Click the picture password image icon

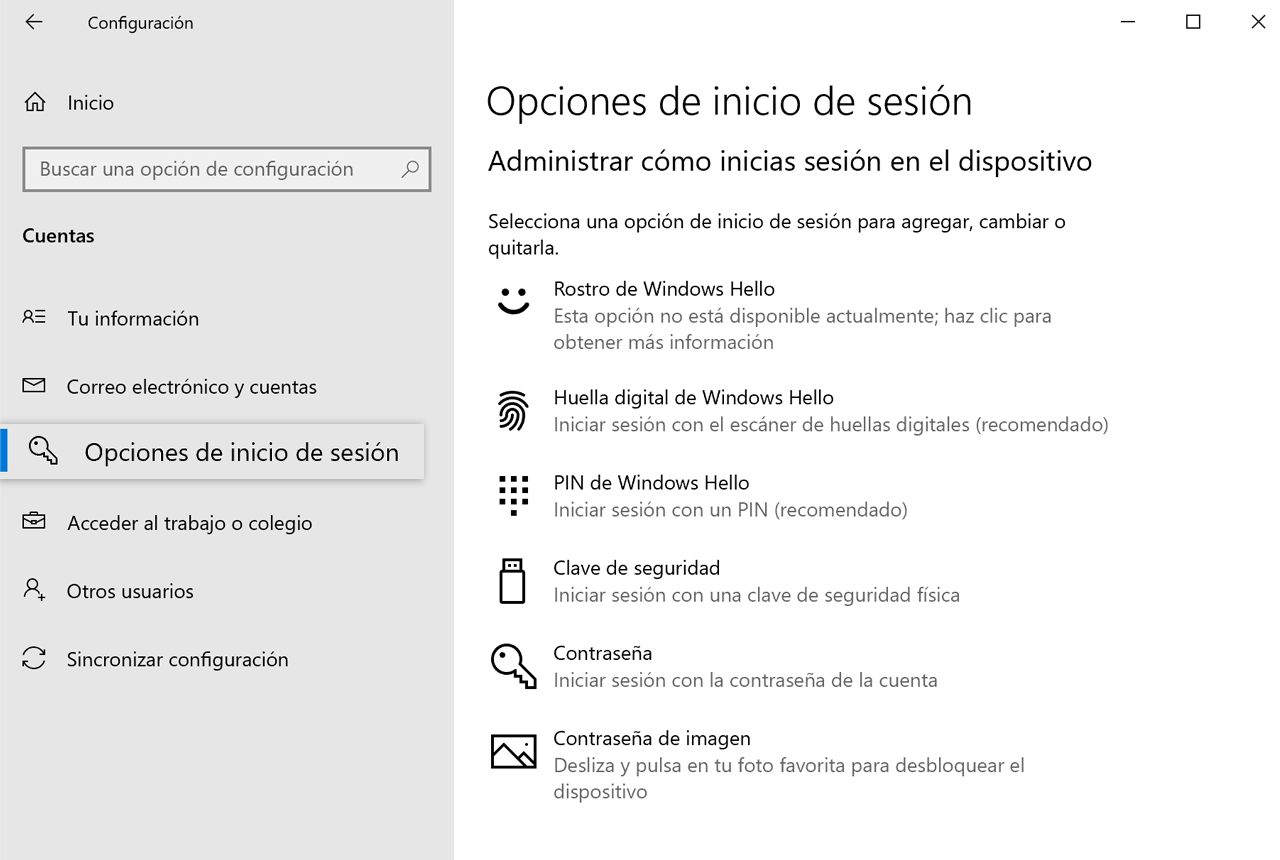click(513, 751)
